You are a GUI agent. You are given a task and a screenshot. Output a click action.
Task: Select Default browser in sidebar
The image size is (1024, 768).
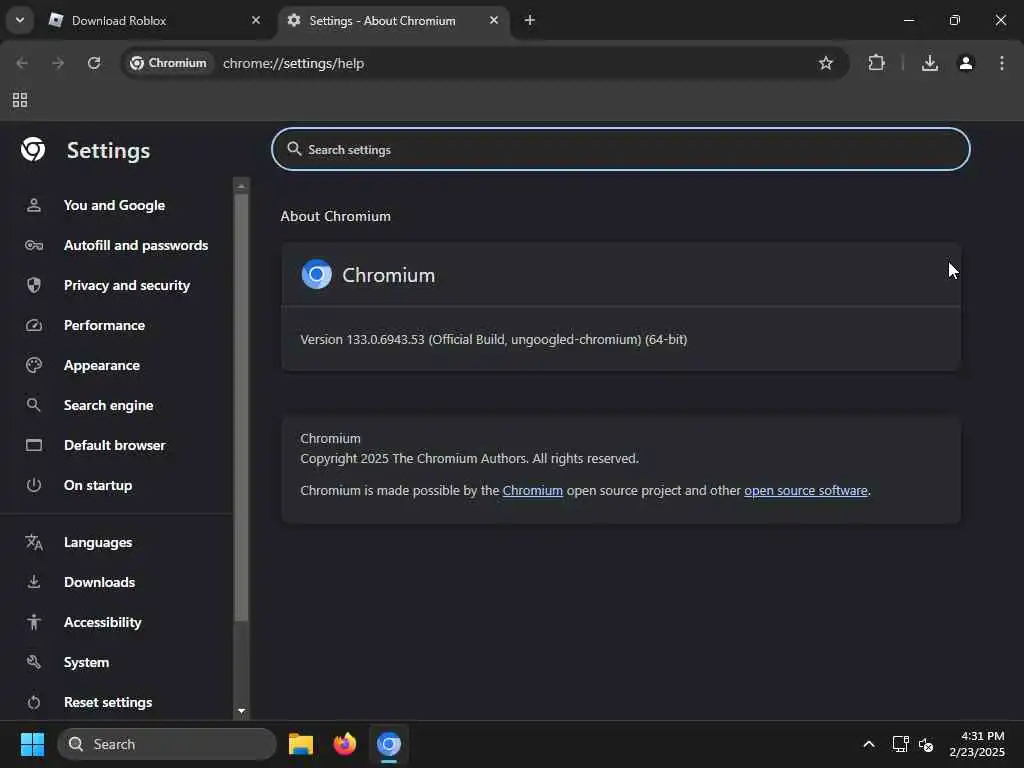114,445
